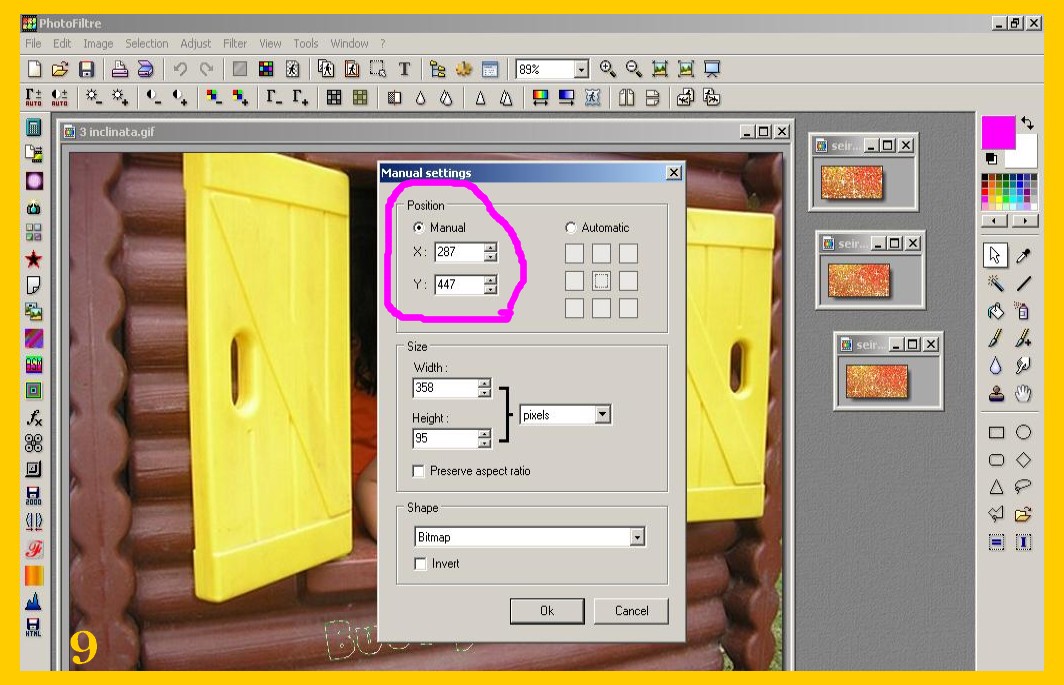Select the Pipette eyedropper tool
This screenshot has width=1064, height=685.
pos(1023,256)
